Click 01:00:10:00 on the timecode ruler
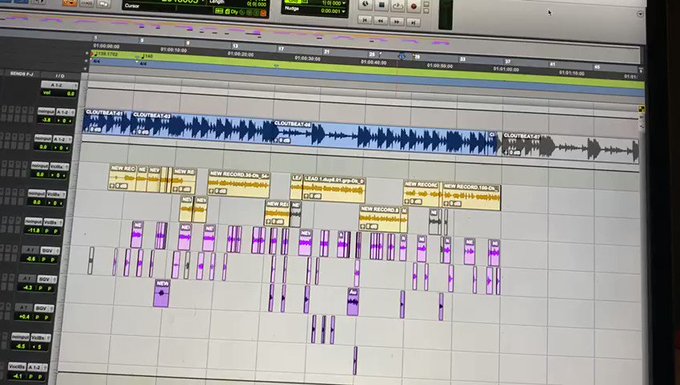680x385 pixels. [x=174, y=50]
